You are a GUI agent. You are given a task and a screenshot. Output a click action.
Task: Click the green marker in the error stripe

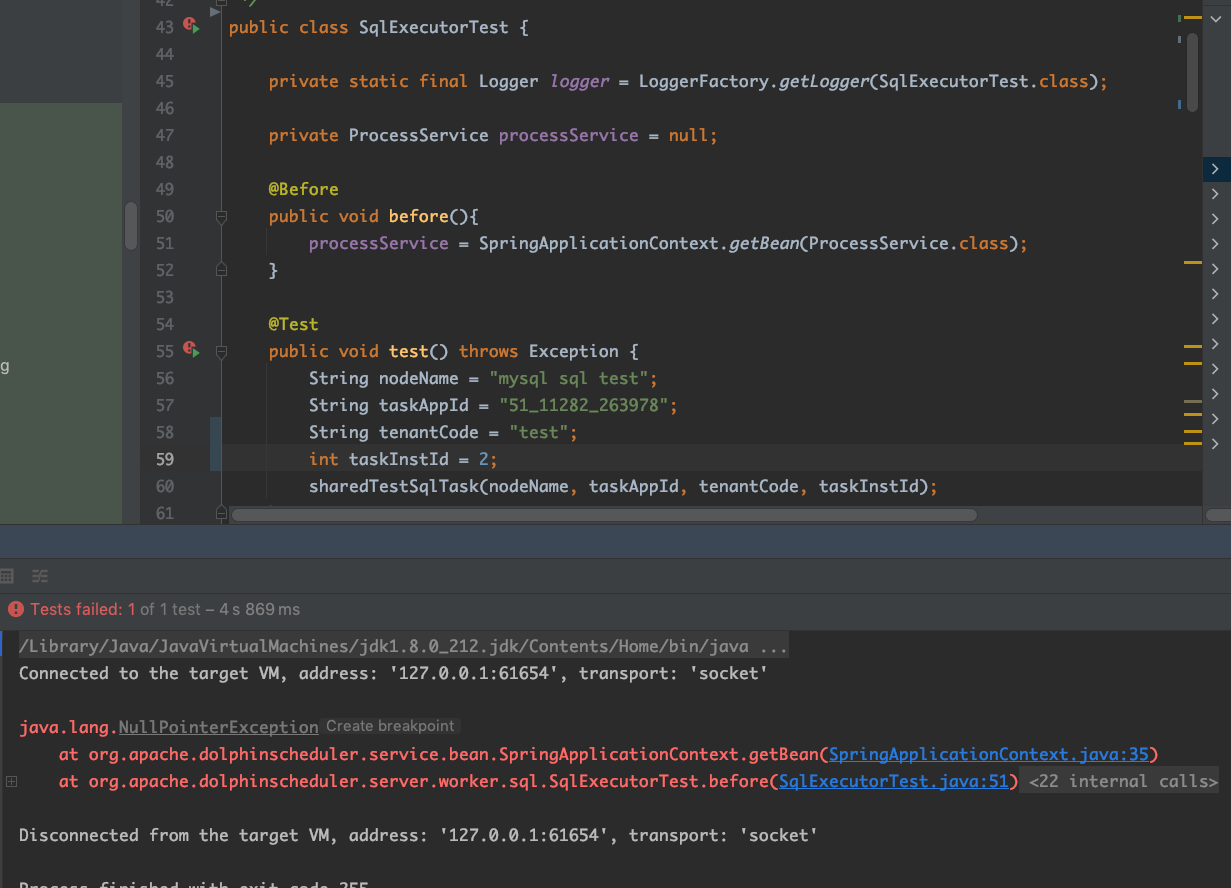(1180, 18)
